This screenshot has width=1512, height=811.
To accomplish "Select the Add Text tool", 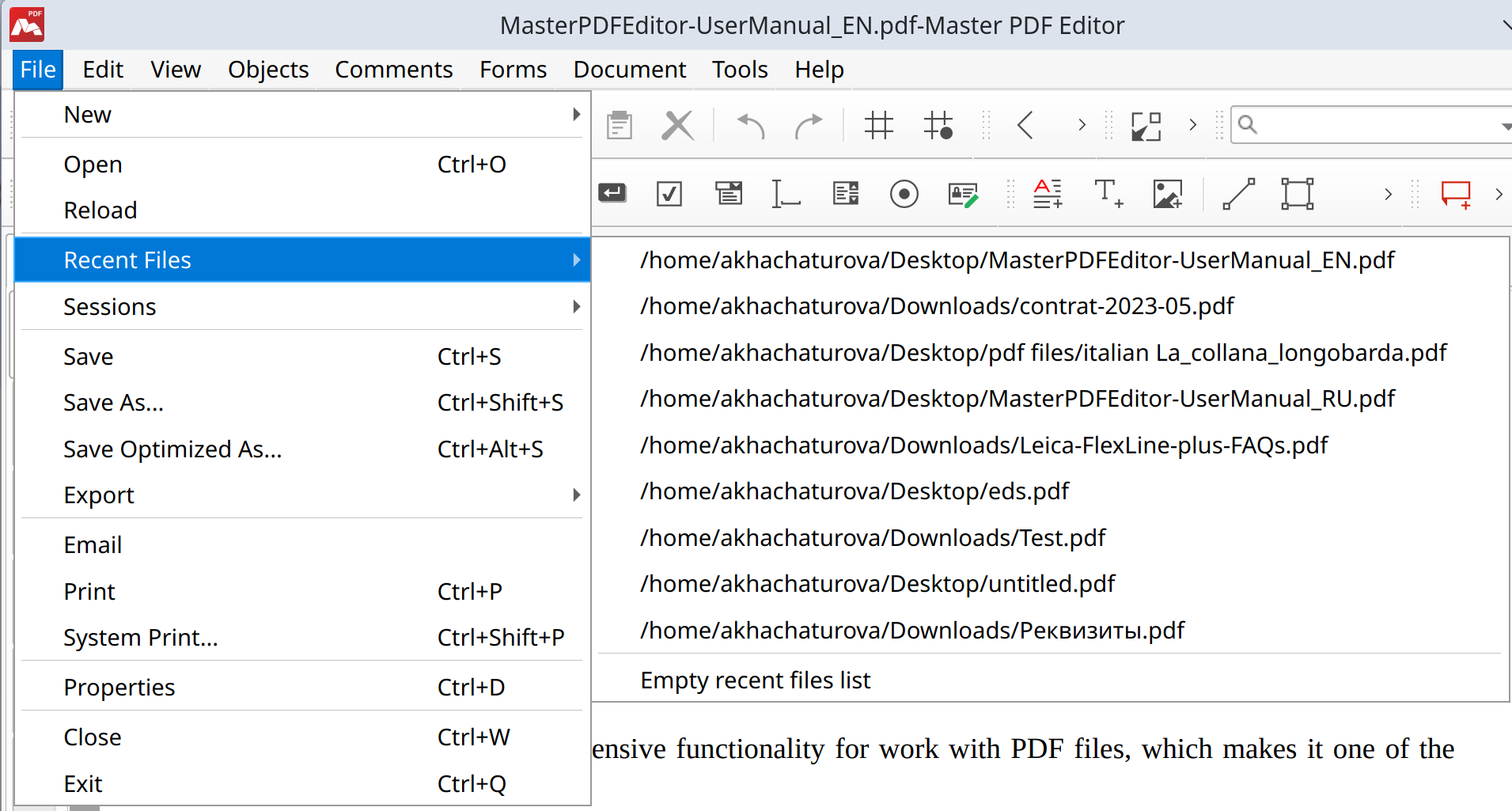I will (x=1108, y=194).
